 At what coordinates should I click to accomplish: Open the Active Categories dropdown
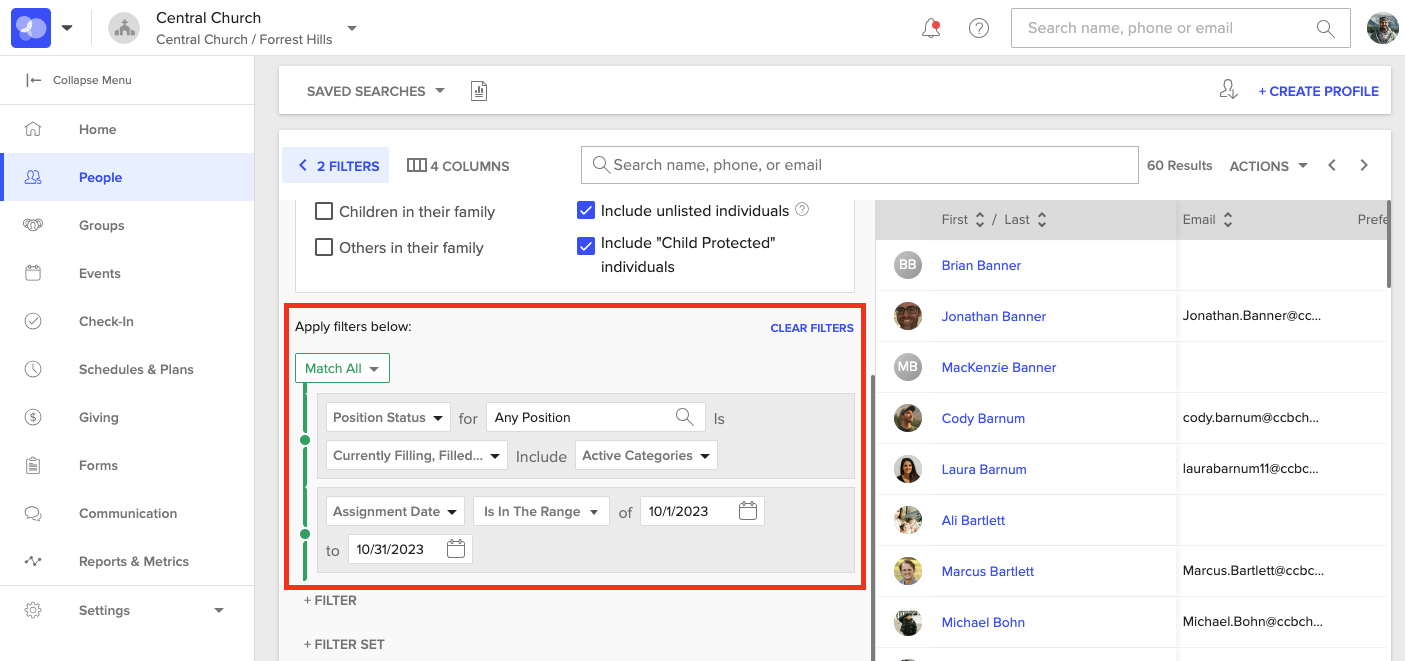click(x=645, y=454)
